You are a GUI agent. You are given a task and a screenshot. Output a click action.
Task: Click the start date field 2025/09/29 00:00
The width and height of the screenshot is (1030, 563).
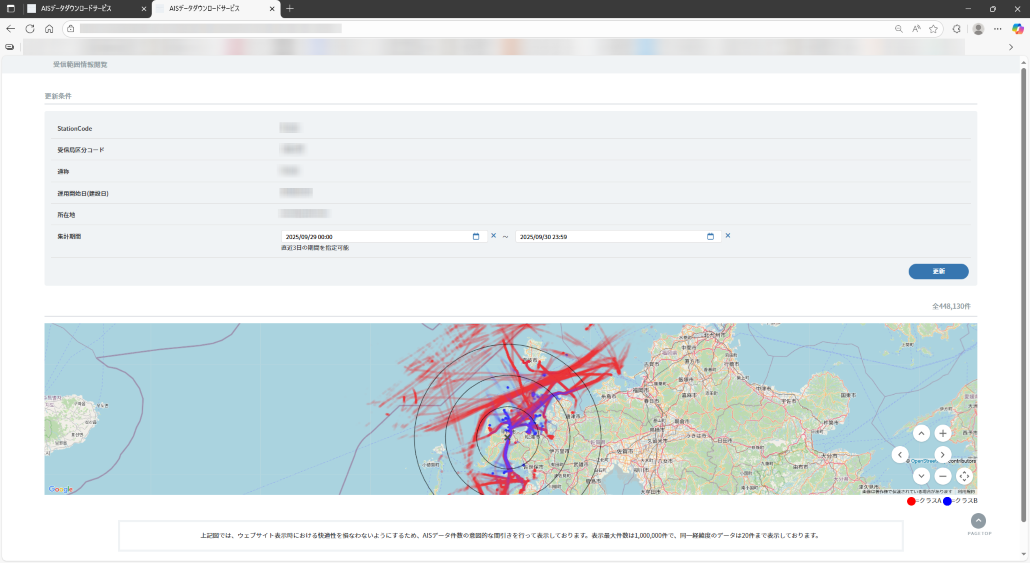[x=375, y=237]
